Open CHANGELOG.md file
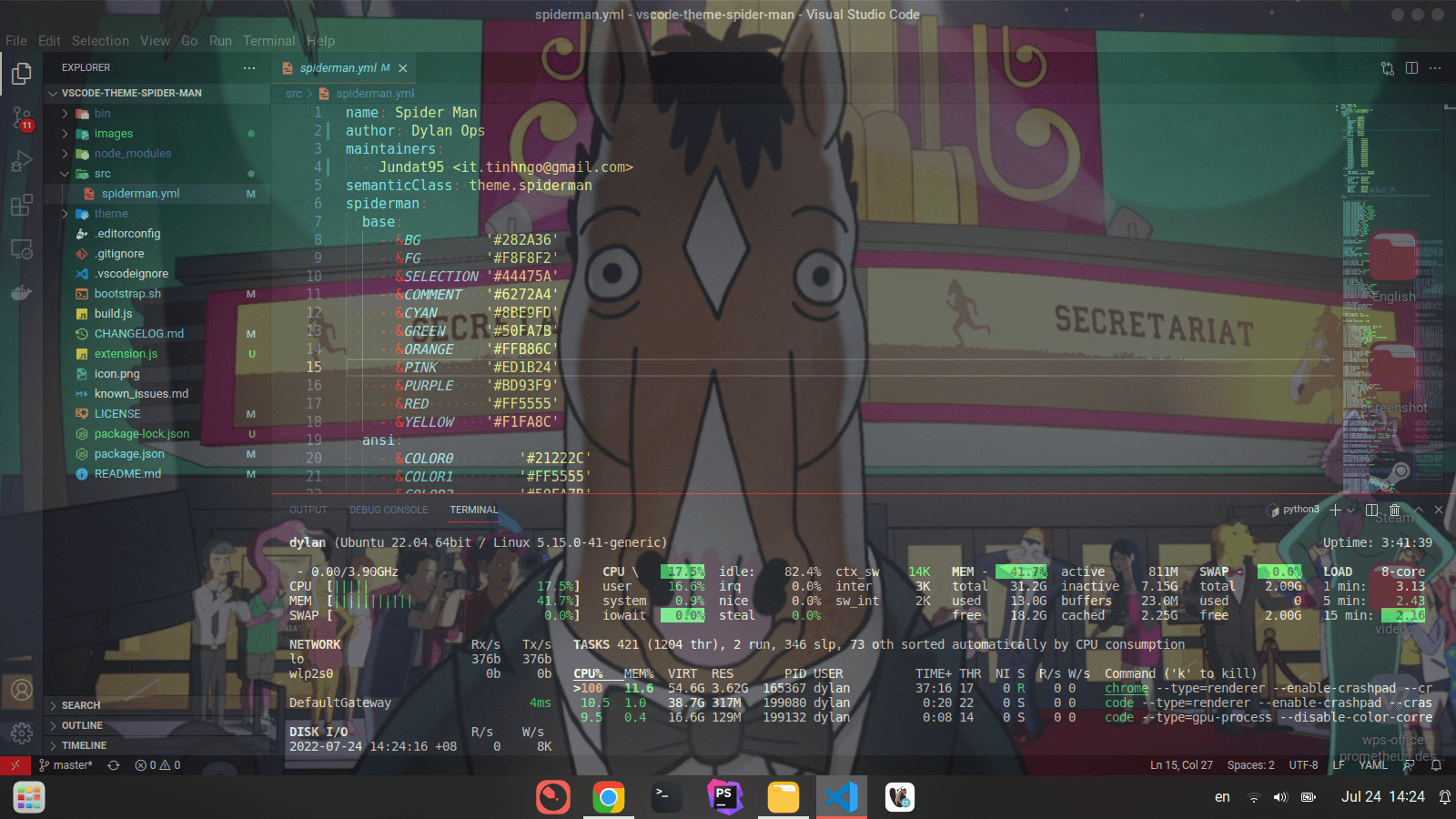This screenshot has width=1456, height=819. pyautogui.click(x=157, y=334)
